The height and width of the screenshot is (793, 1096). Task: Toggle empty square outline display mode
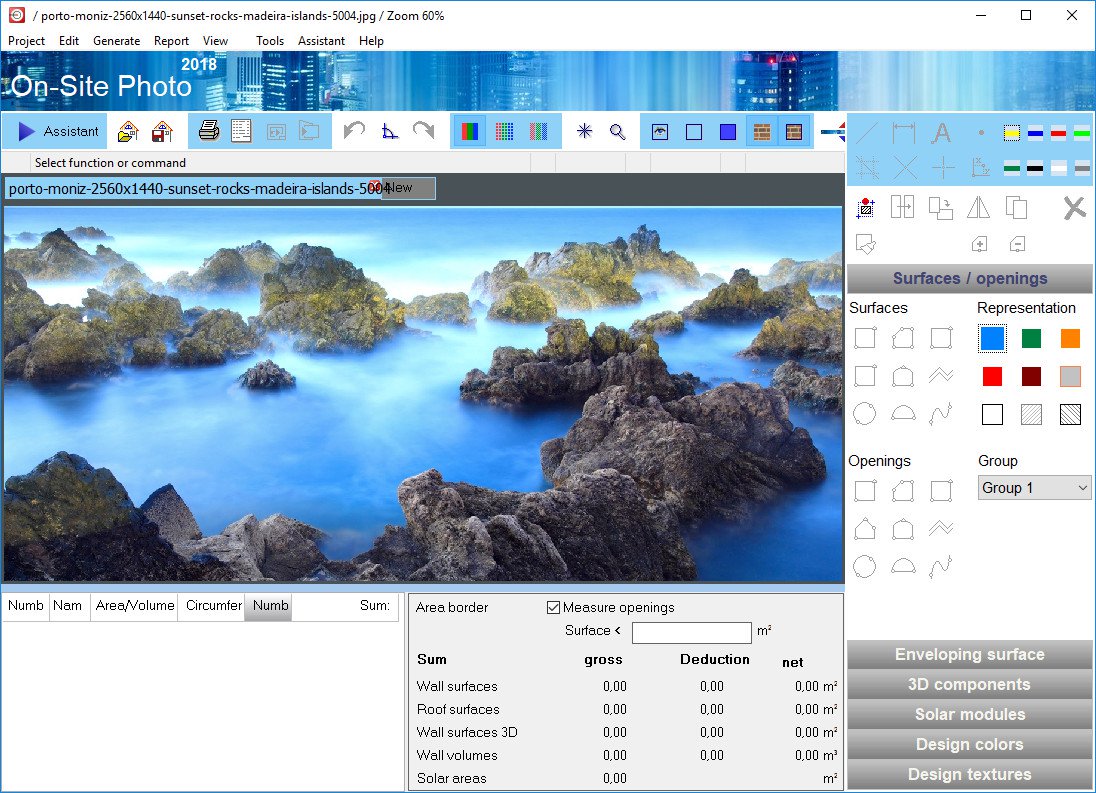[x=694, y=131]
